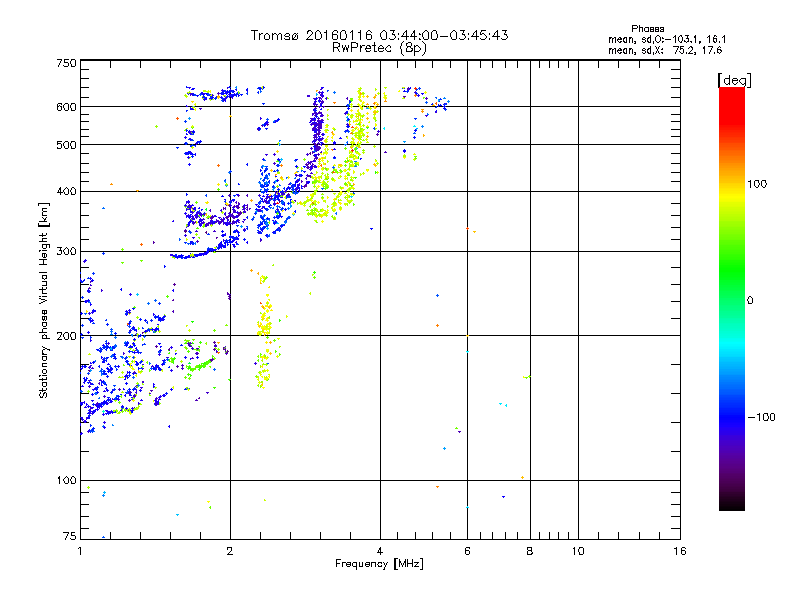Click the y-axis tick label '200'
This screenshot has width=800, height=600.
point(66,336)
